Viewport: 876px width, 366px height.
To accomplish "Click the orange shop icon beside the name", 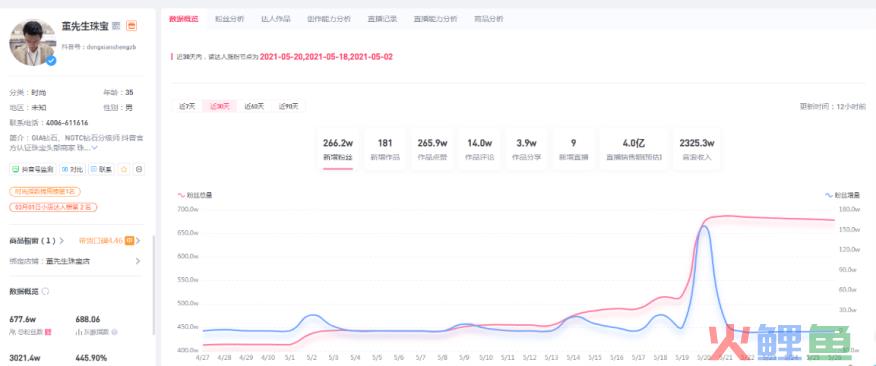I will (x=131, y=26).
